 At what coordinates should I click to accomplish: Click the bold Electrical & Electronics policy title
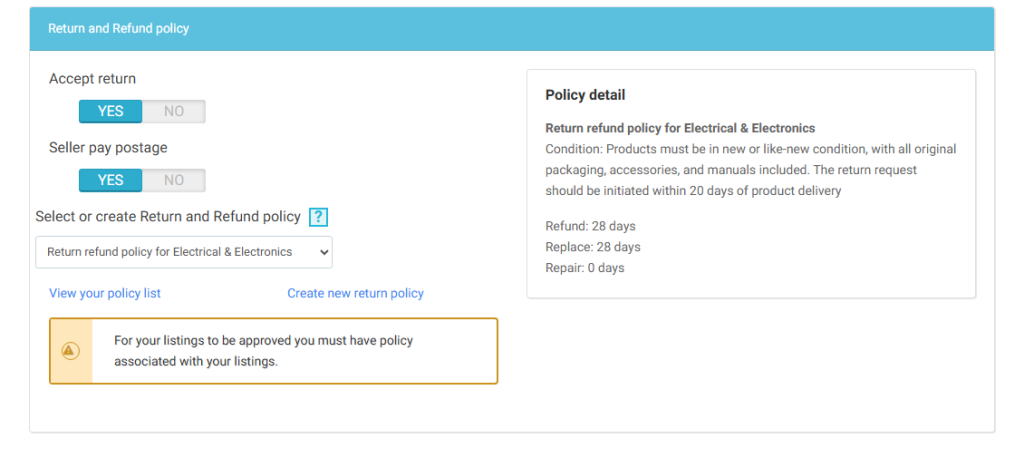coord(680,128)
